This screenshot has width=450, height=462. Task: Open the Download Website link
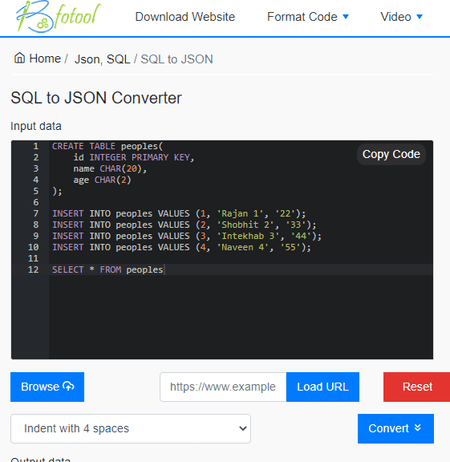[185, 17]
